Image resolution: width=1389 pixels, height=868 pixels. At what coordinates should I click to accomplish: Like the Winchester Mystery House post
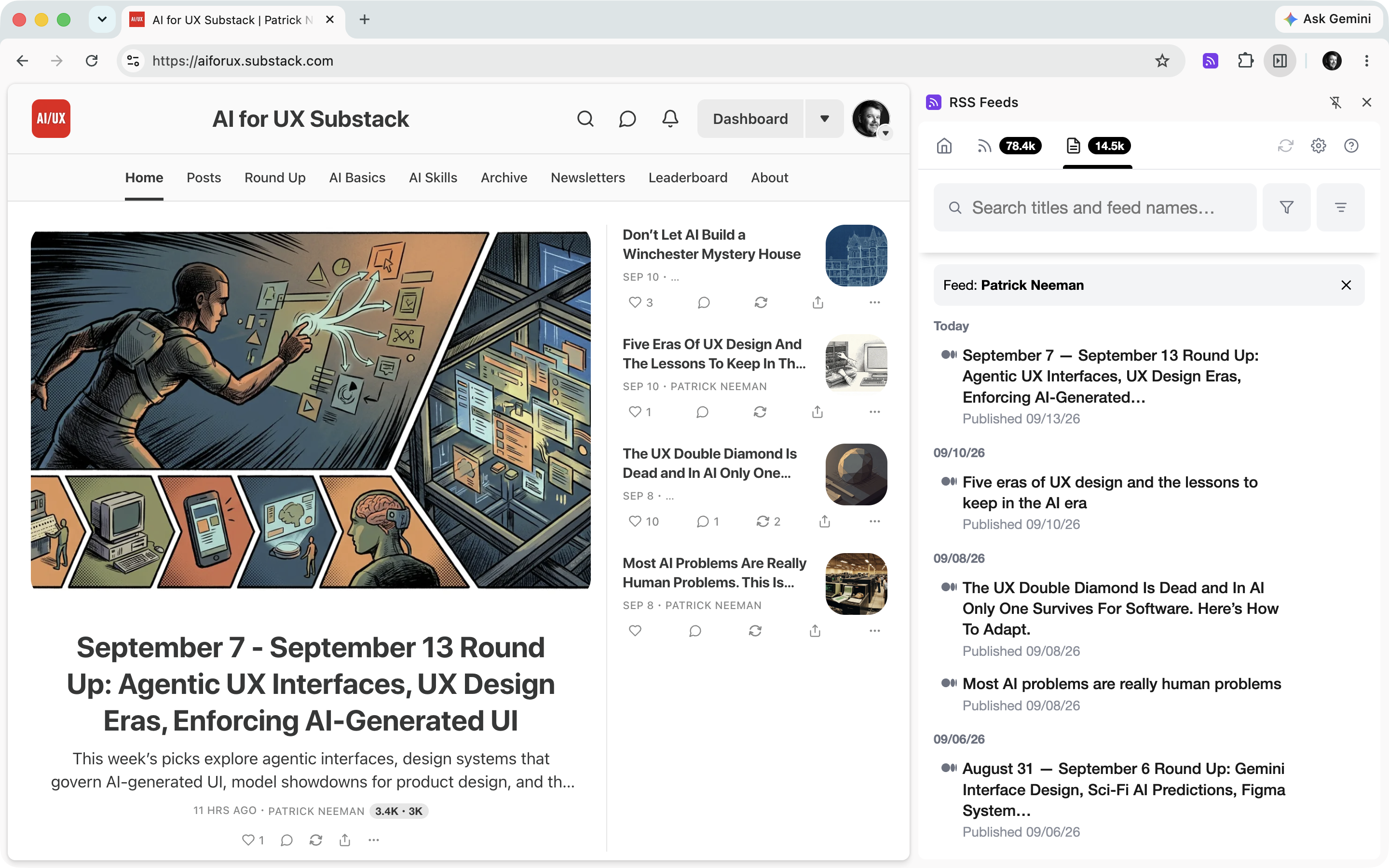(635, 302)
